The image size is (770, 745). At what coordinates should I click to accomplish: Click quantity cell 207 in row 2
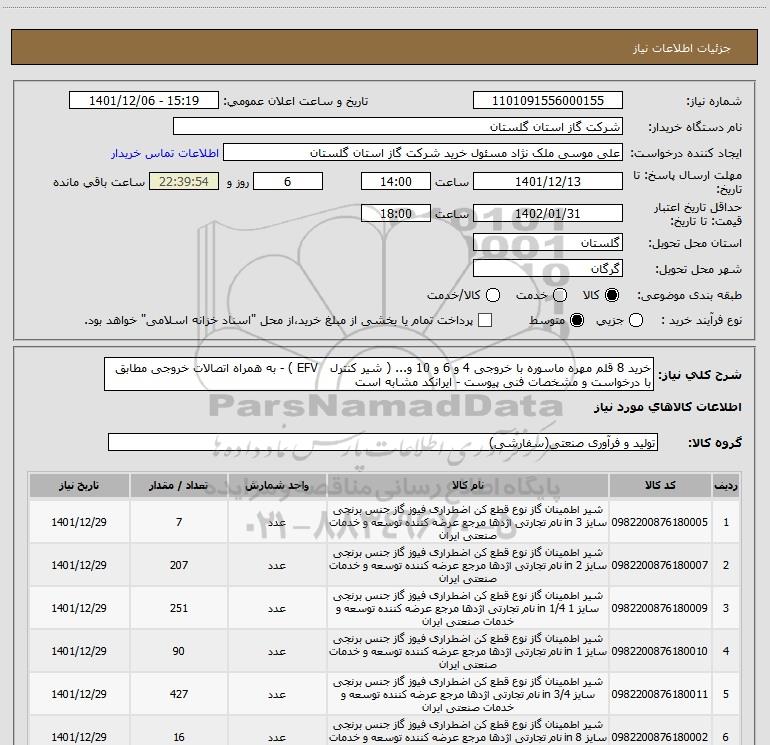pyautogui.click(x=179, y=565)
